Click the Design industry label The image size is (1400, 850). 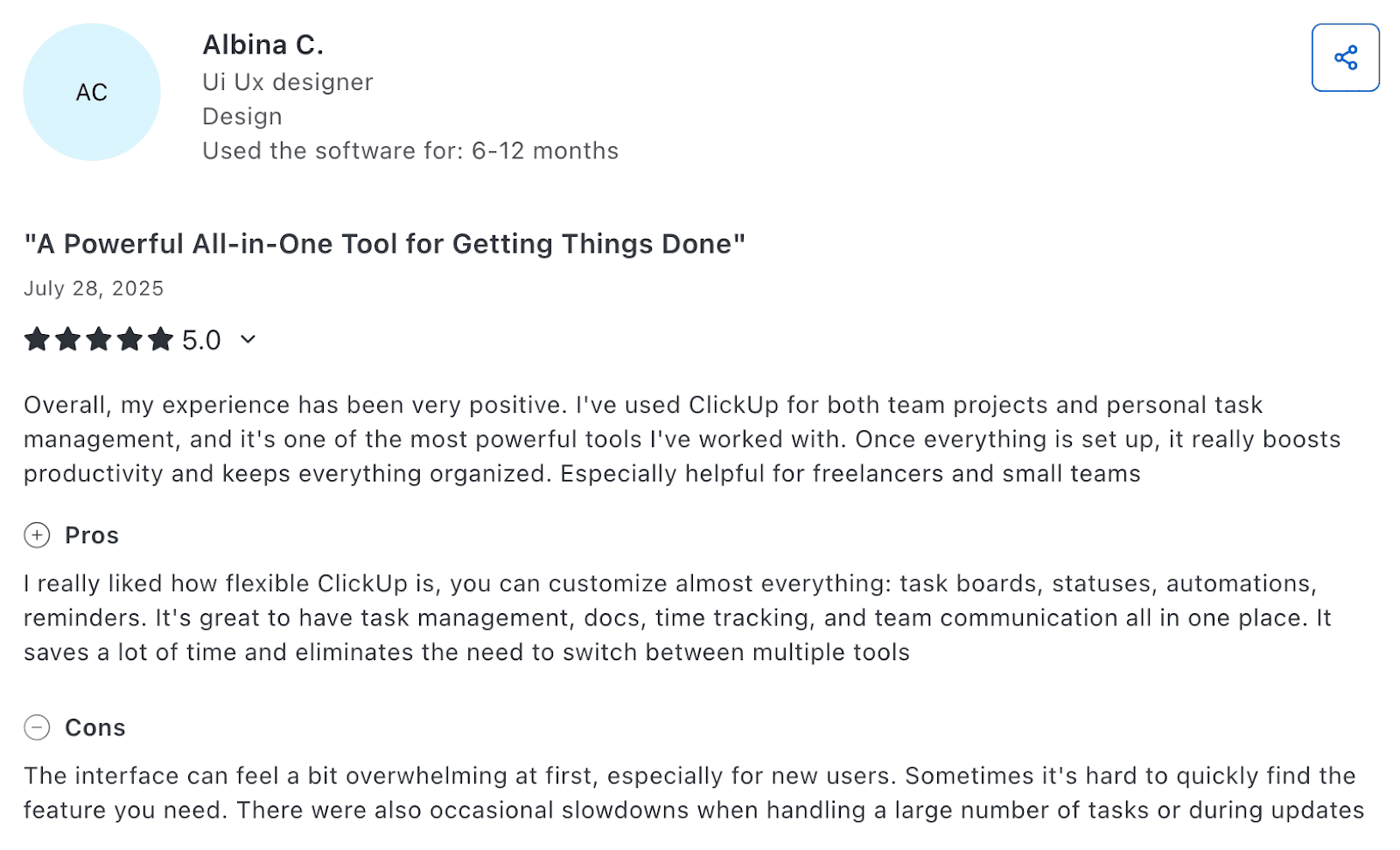click(242, 116)
